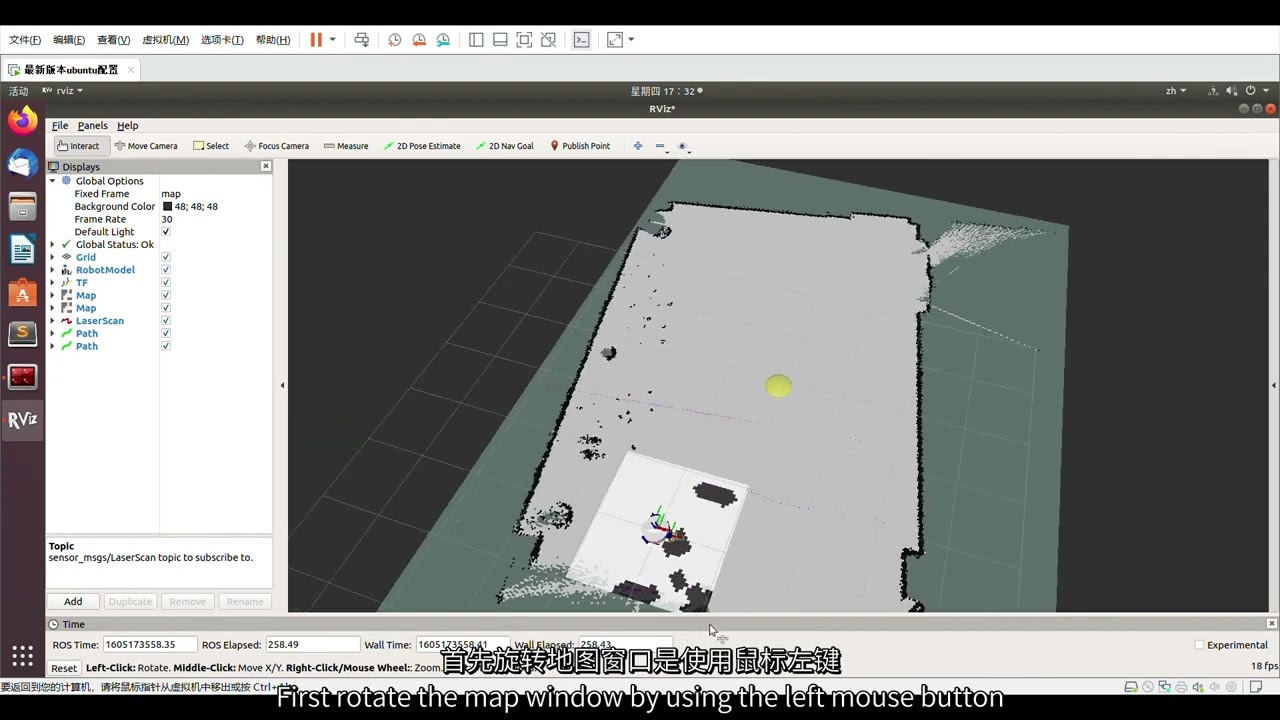Close the Displays panel
This screenshot has height=720, width=1280.
[266, 166]
